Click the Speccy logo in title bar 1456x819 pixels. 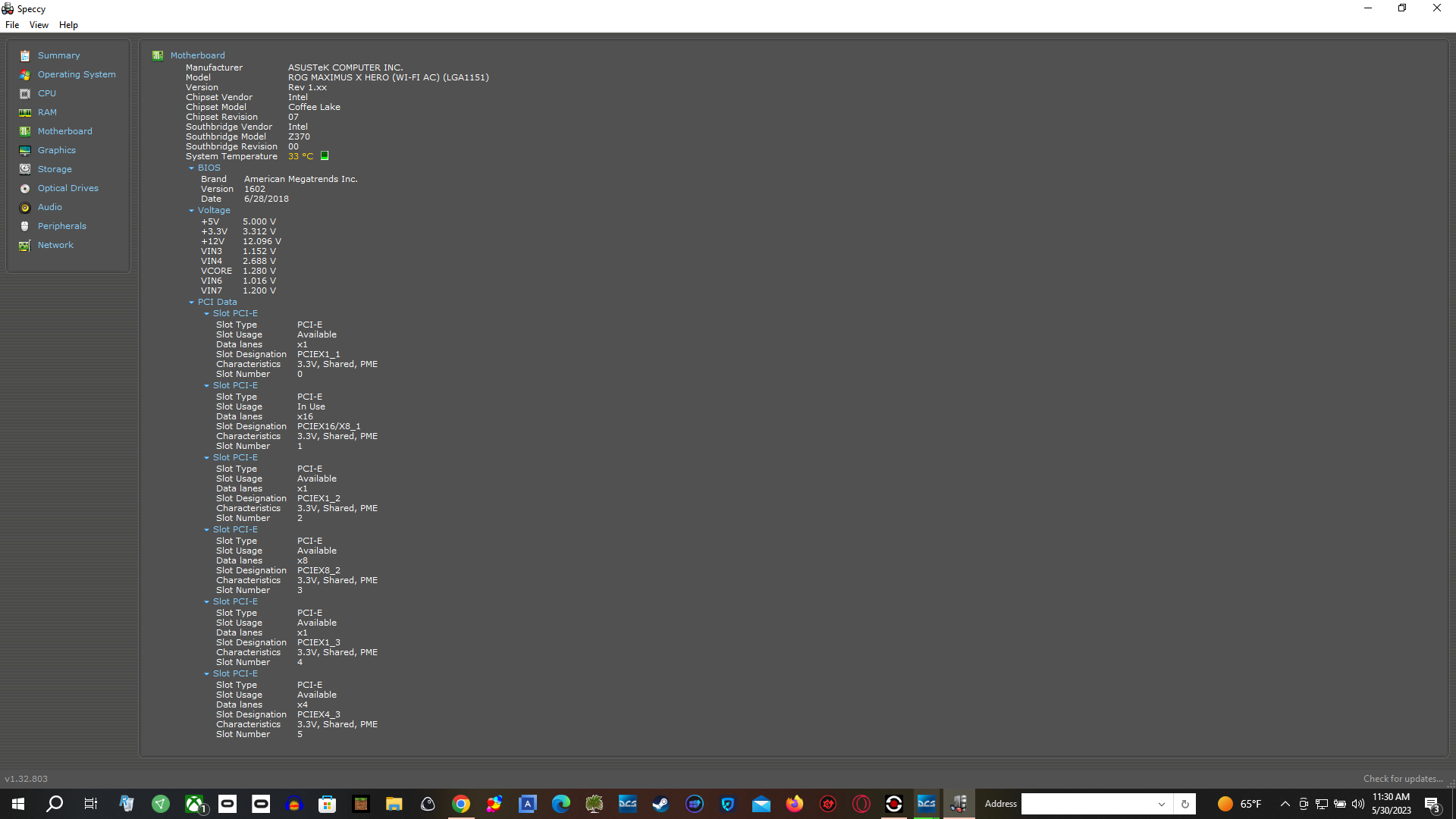click(8, 9)
